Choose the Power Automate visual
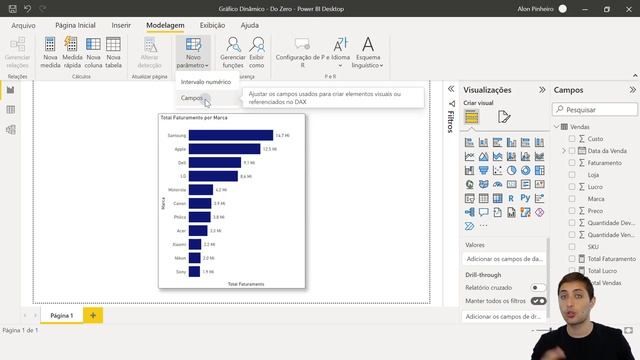 (x=469, y=226)
